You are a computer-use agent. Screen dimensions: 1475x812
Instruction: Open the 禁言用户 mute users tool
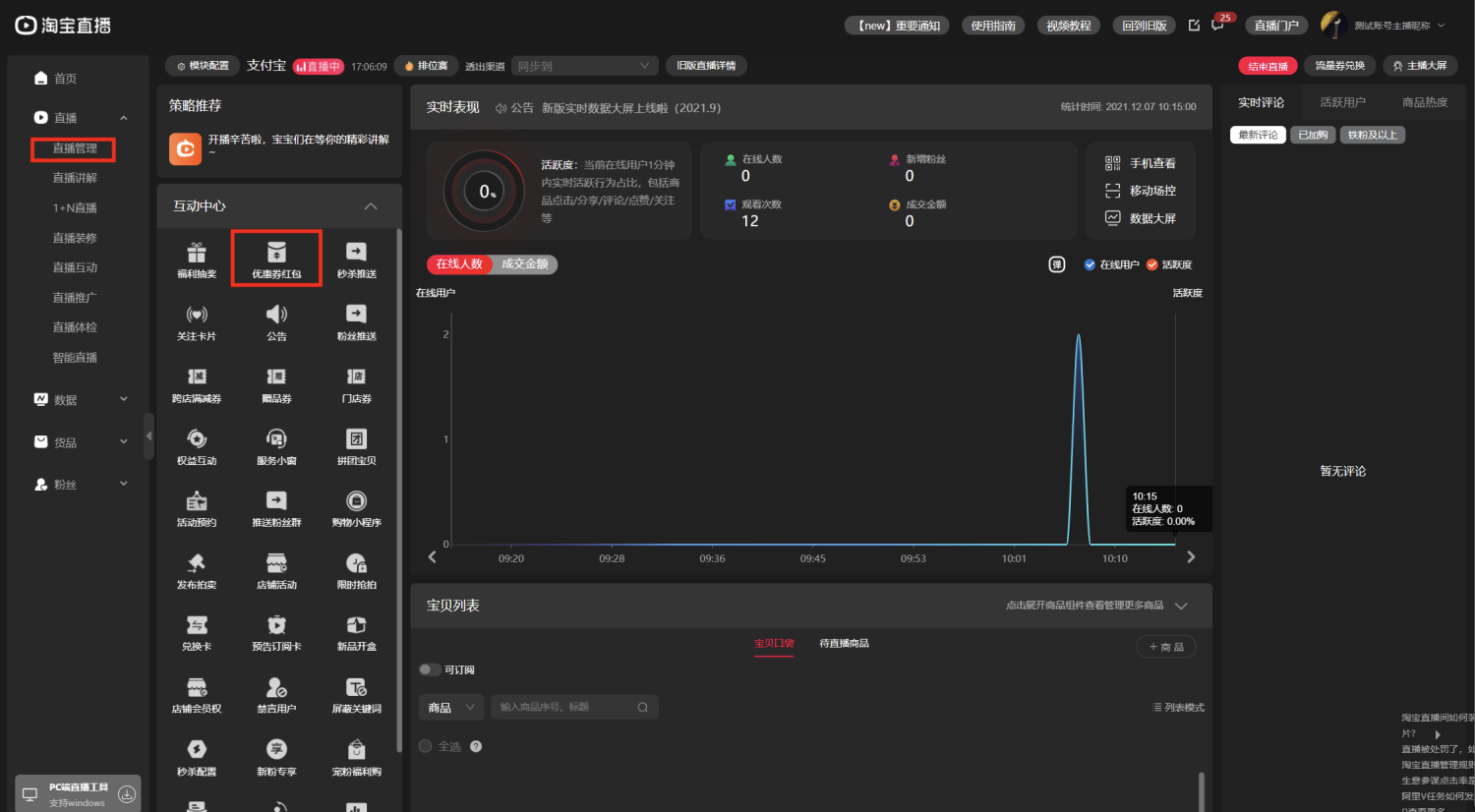276,695
